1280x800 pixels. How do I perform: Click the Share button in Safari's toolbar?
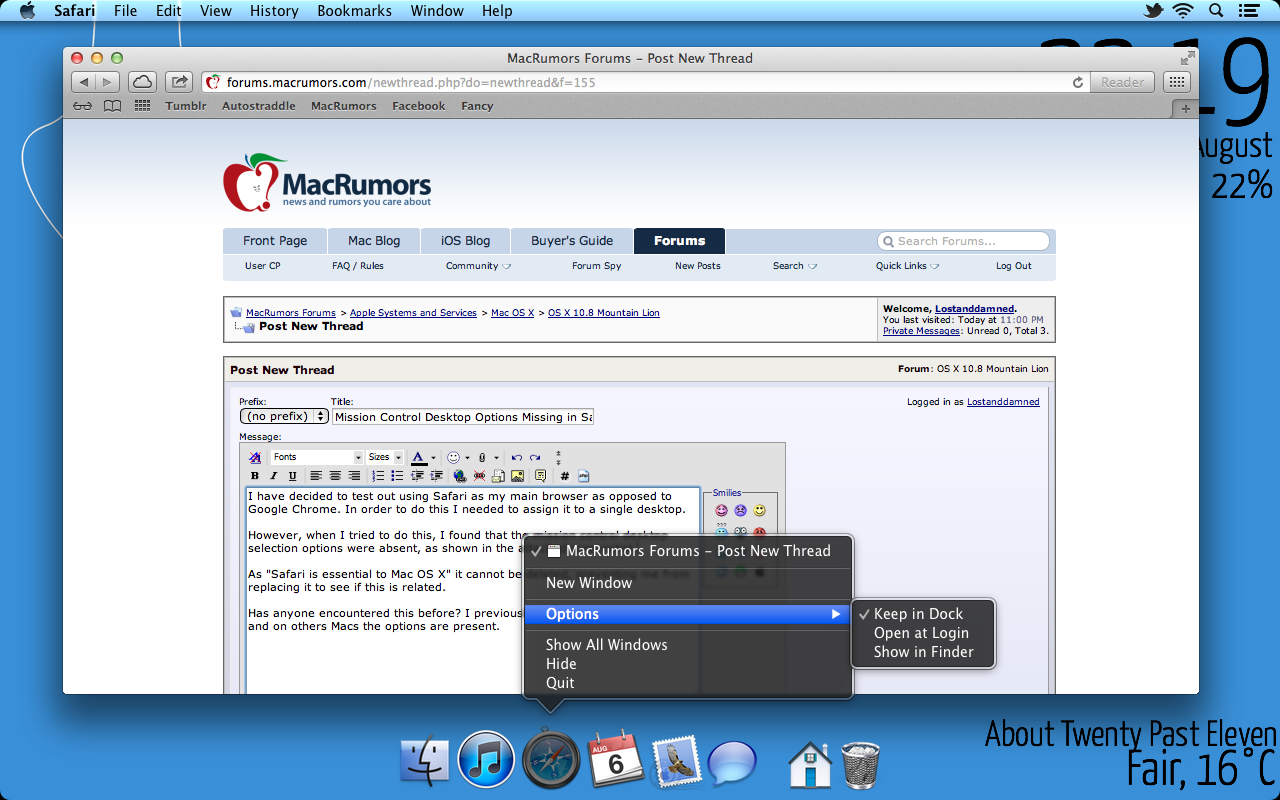pyautogui.click(x=178, y=82)
